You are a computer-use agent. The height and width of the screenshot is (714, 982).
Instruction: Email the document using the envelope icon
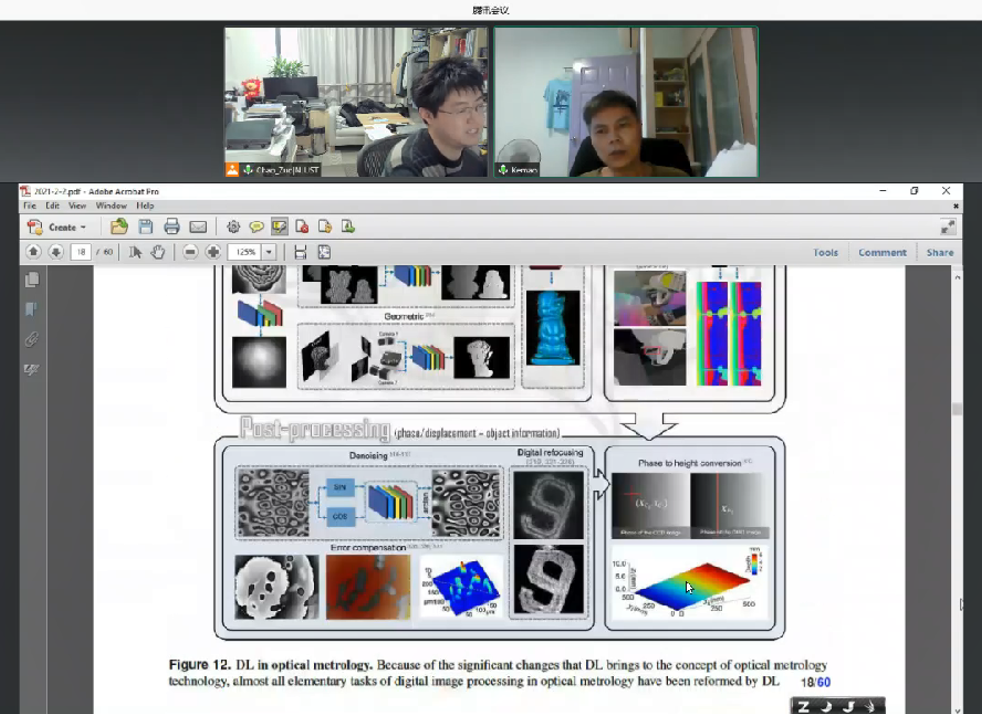coord(199,227)
